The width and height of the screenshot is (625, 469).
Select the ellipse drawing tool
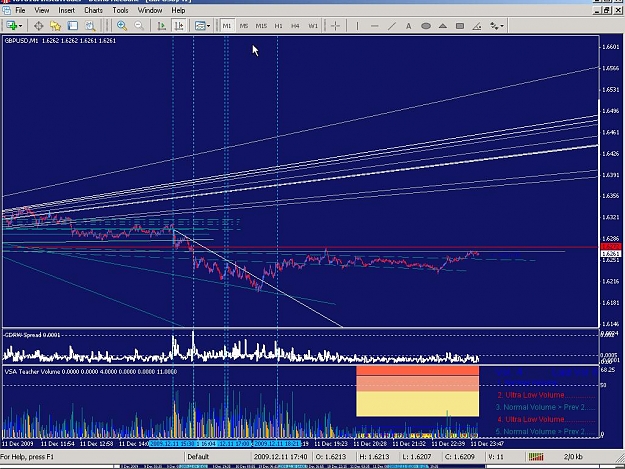[426, 26]
